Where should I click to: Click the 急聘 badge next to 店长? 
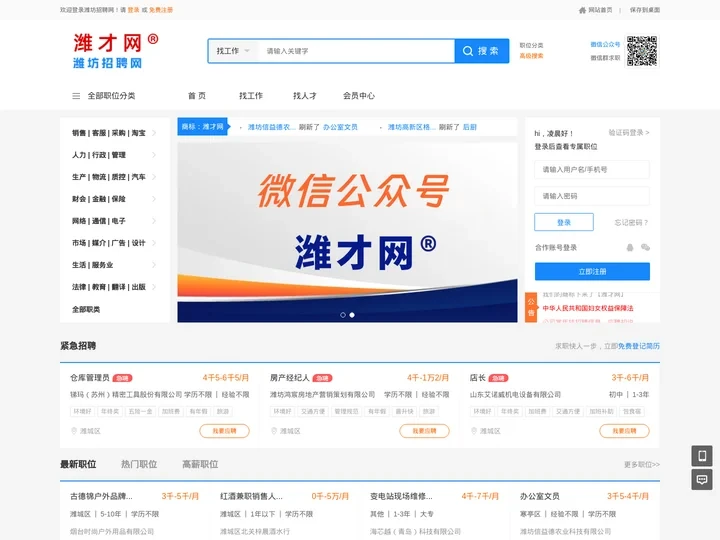click(x=498, y=378)
